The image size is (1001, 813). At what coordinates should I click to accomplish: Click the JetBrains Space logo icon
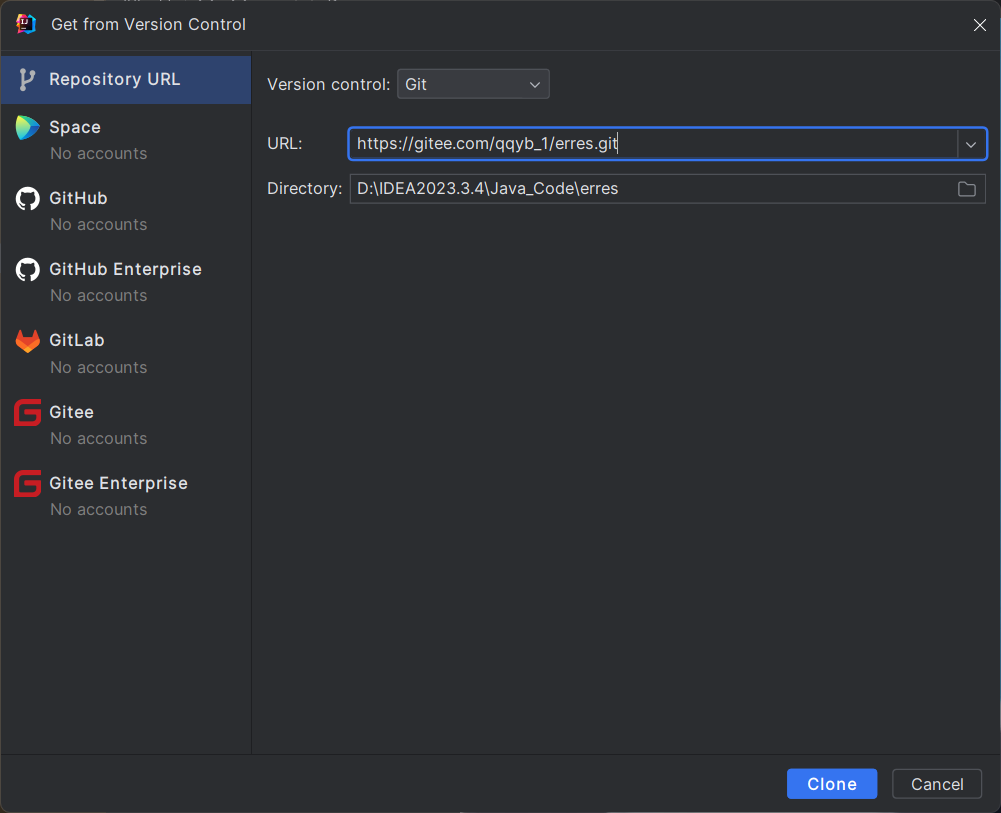tap(27, 128)
